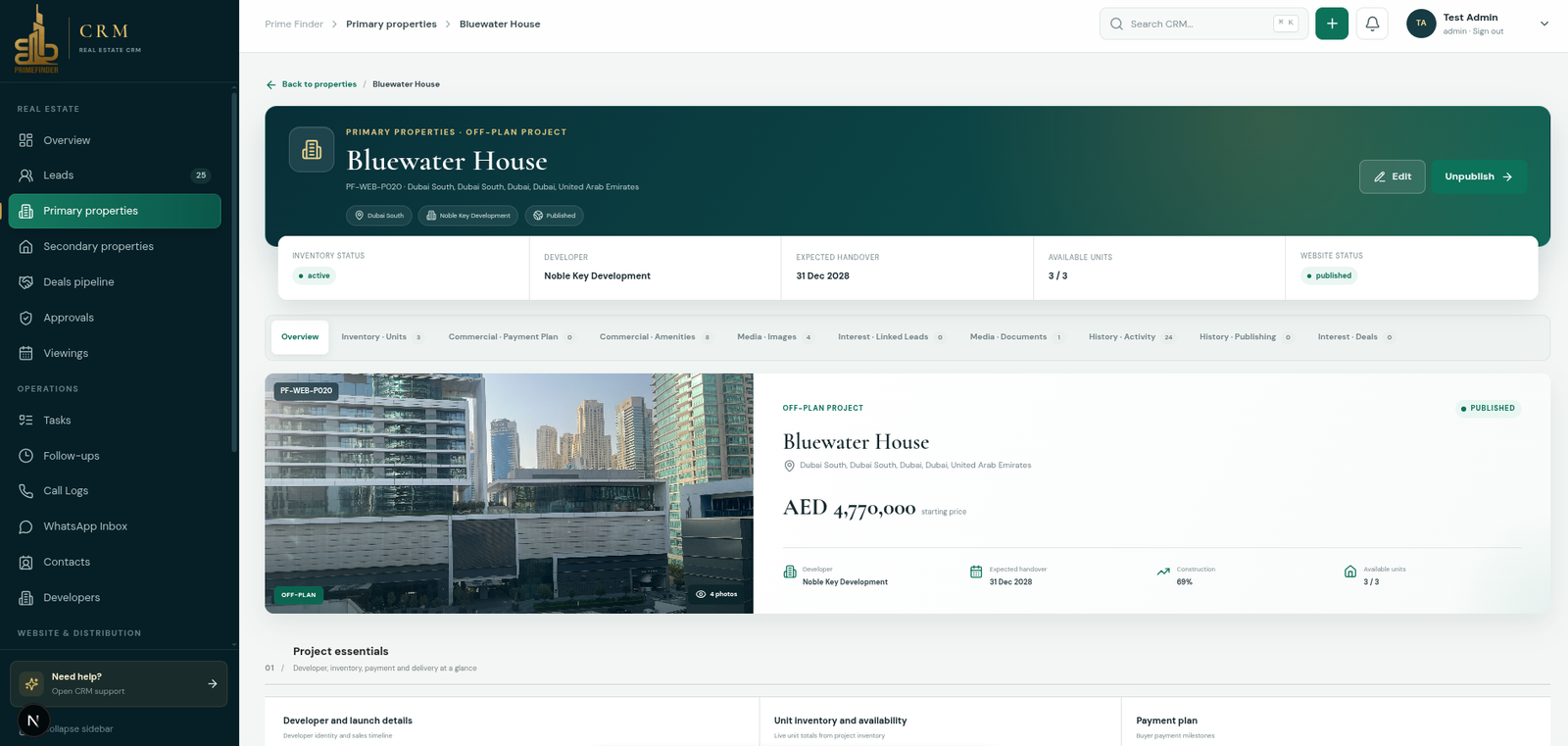Expand the Test Admin account menu chevron
This screenshot has width=1568, height=746.
[x=1544, y=24]
